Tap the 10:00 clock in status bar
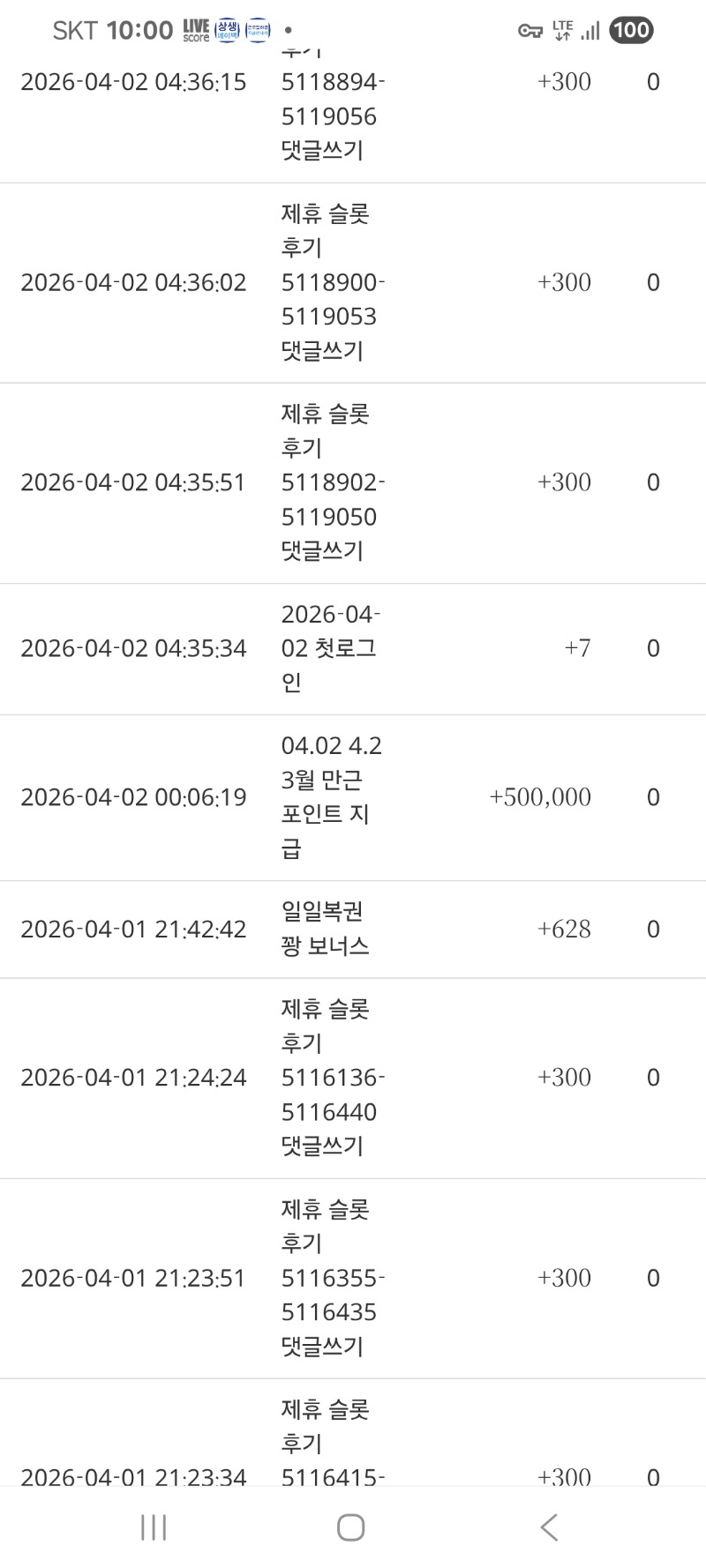 [139, 31]
